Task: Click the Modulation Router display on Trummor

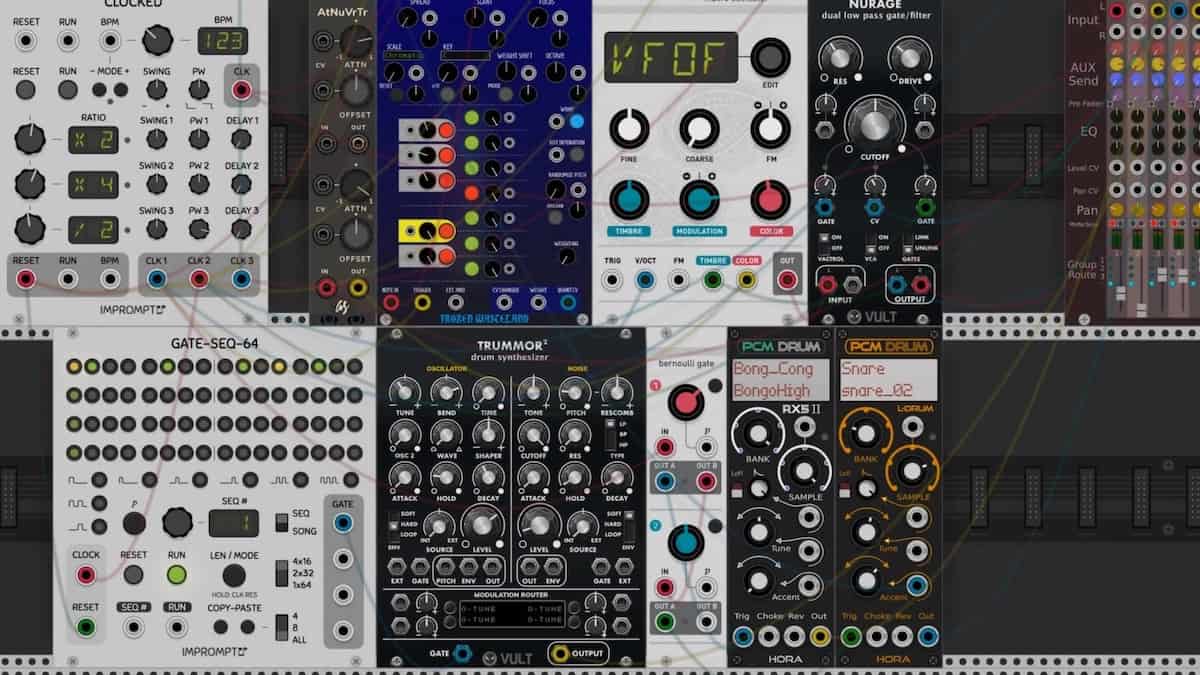Action: point(510,613)
